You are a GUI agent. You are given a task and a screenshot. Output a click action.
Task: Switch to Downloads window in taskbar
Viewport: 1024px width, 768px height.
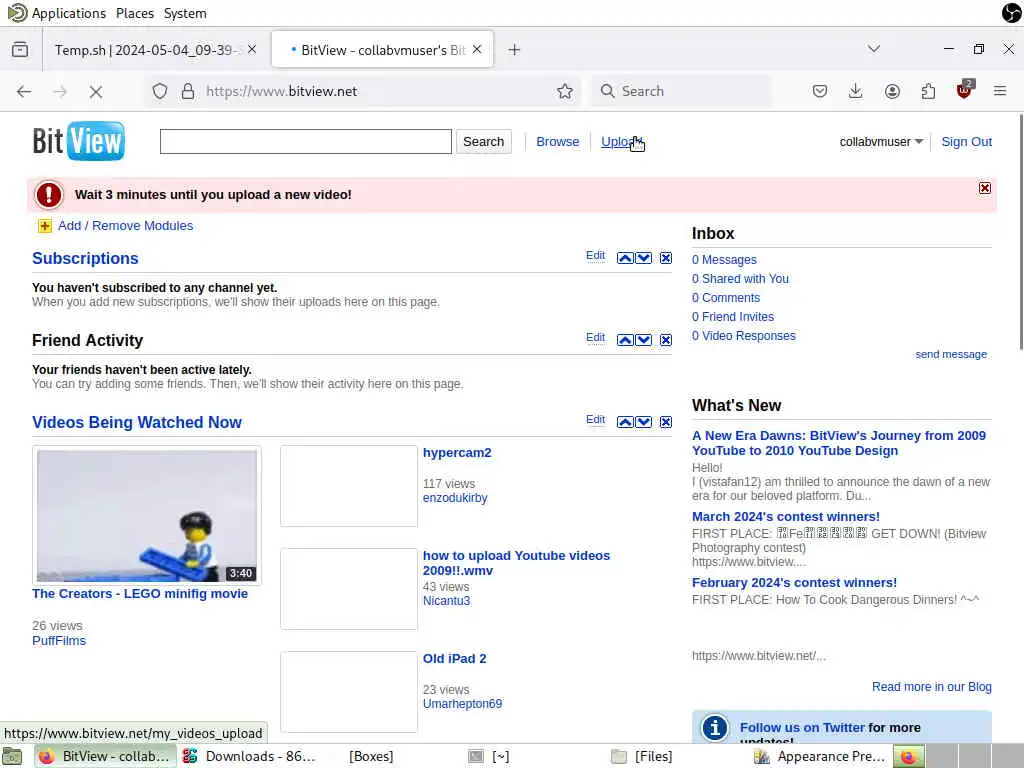point(249,756)
